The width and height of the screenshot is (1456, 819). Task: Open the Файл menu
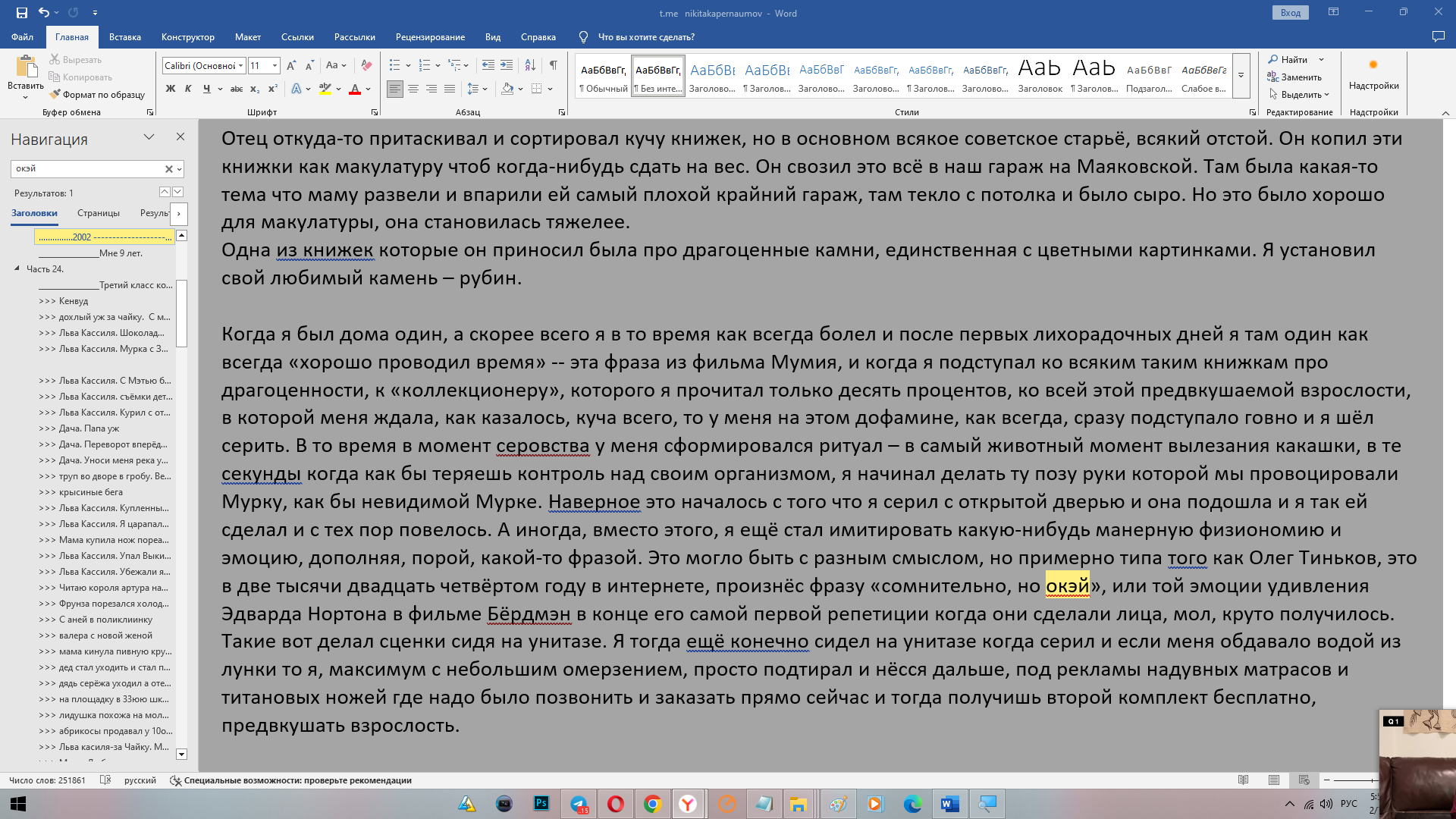point(22,36)
